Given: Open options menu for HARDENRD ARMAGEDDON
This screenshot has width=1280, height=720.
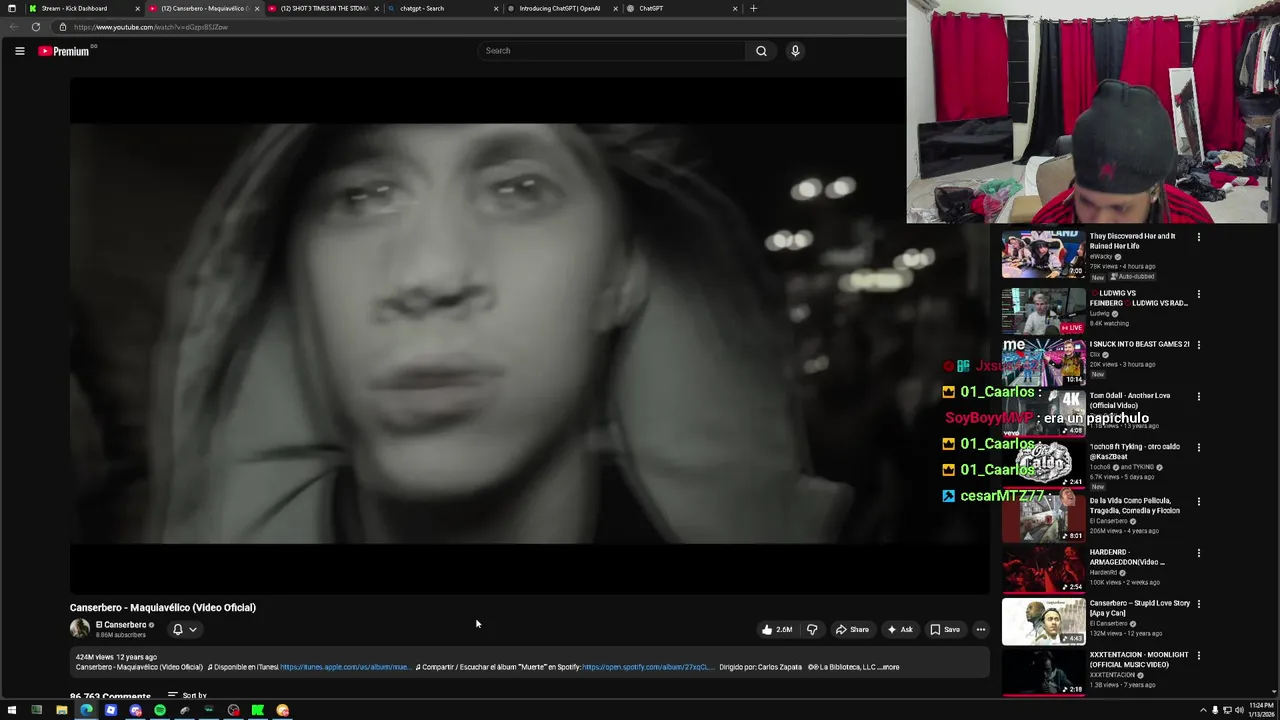Looking at the screenshot, I should 1199,553.
